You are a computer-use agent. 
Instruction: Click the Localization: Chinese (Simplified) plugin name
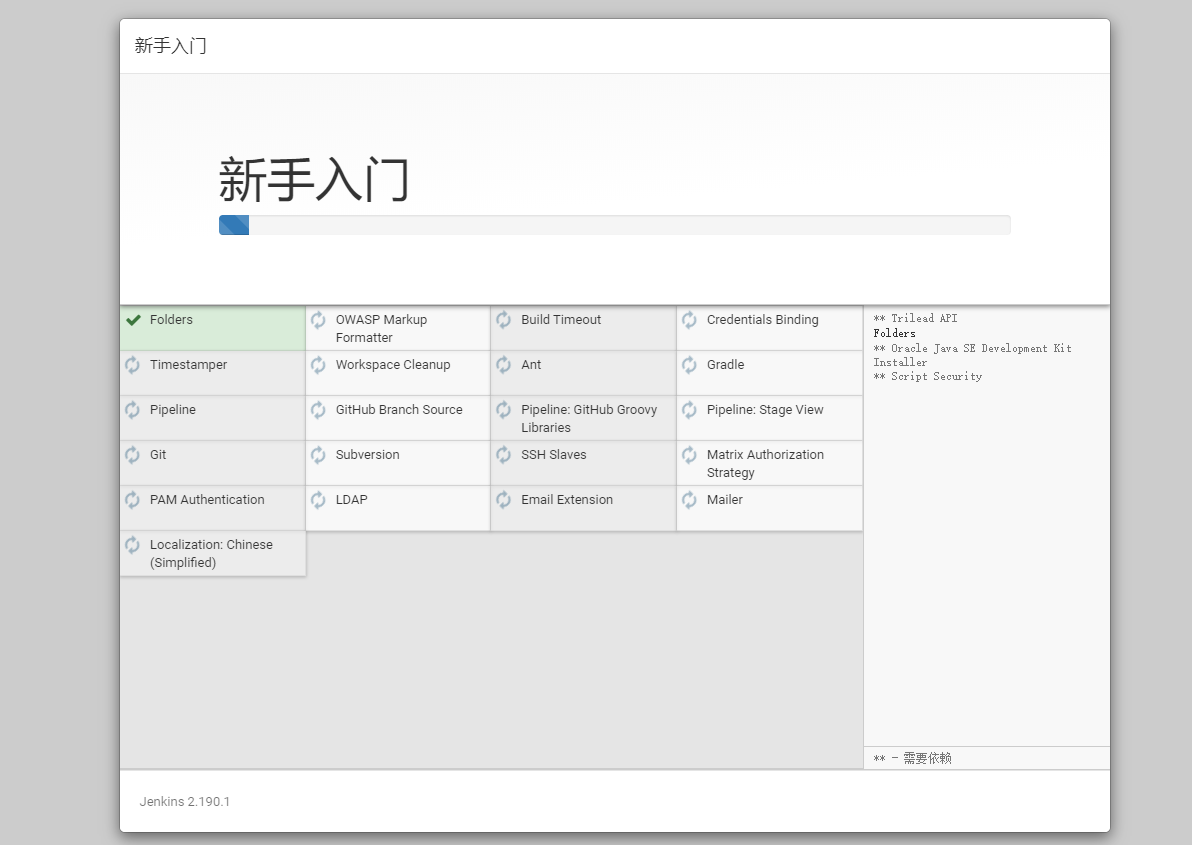[211, 553]
